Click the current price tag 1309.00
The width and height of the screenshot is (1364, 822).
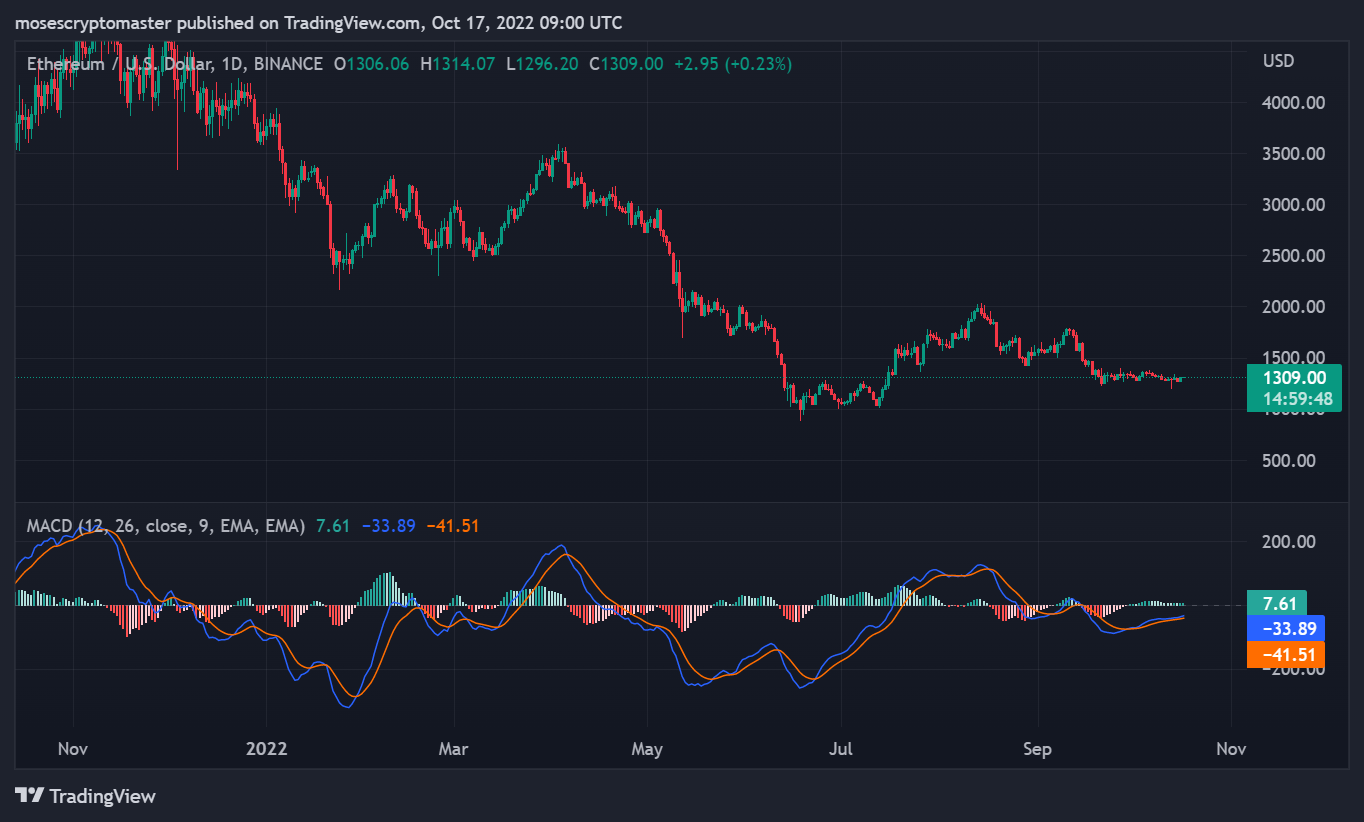point(1294,378)
